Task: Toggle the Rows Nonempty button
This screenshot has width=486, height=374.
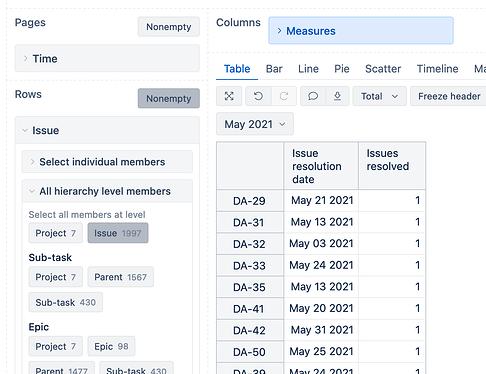Action: coord(169,98)
